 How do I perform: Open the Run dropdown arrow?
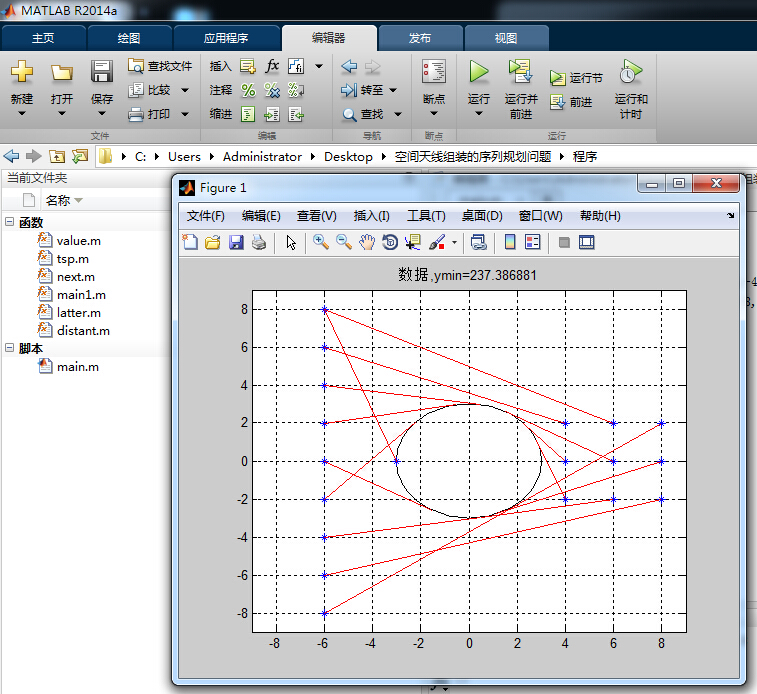[478, 113]
